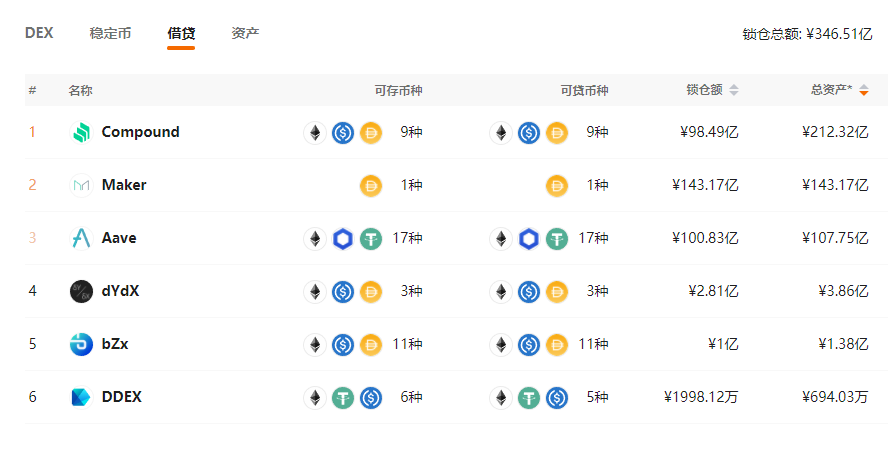The height and width of the screenshot is (453, 894).
Task: Click the DAI icon in Maker's borrowable coins
Action: coord(557,186)
